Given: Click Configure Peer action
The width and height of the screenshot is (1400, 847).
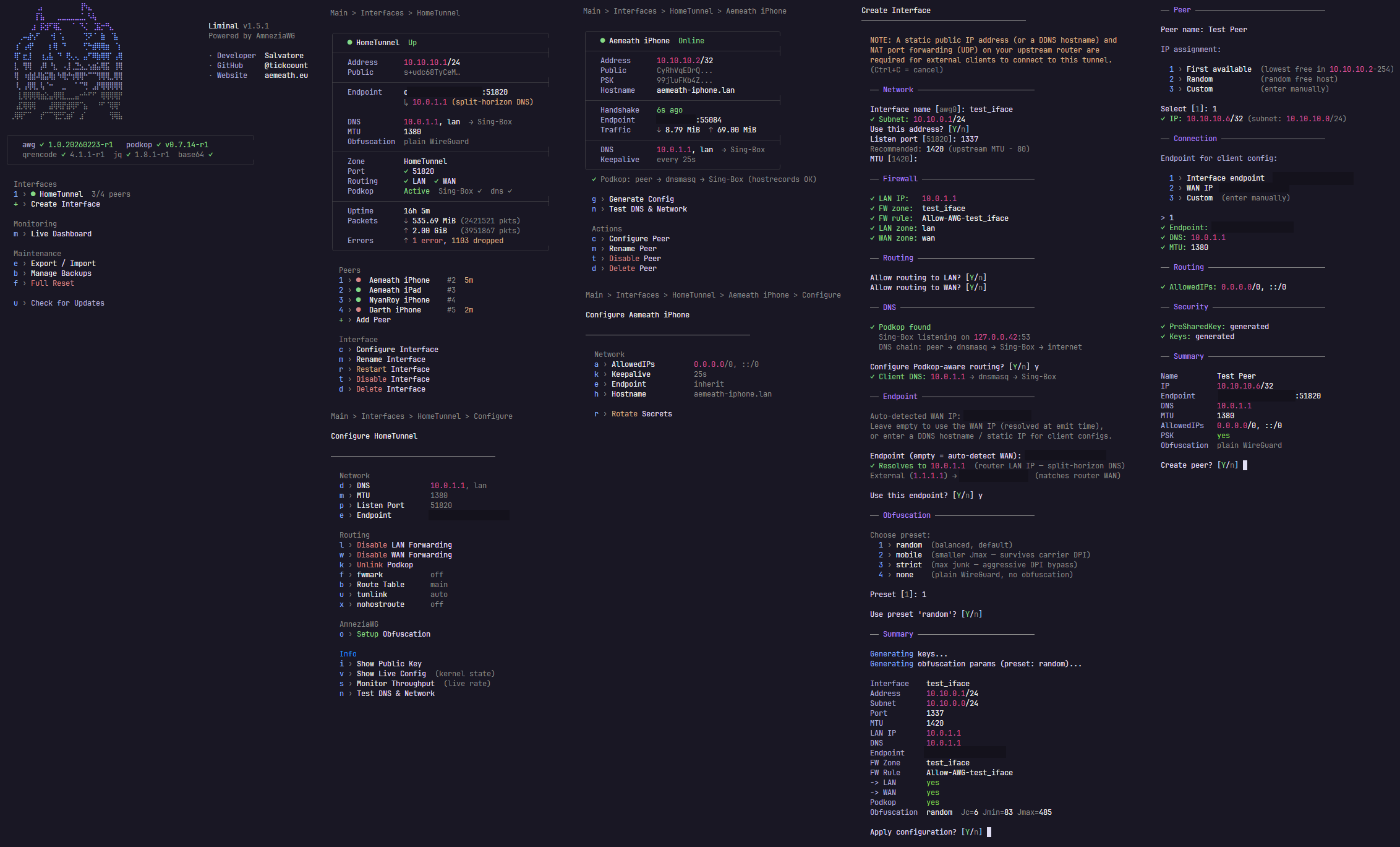Looking at the screenshot, I should point(631,239).
